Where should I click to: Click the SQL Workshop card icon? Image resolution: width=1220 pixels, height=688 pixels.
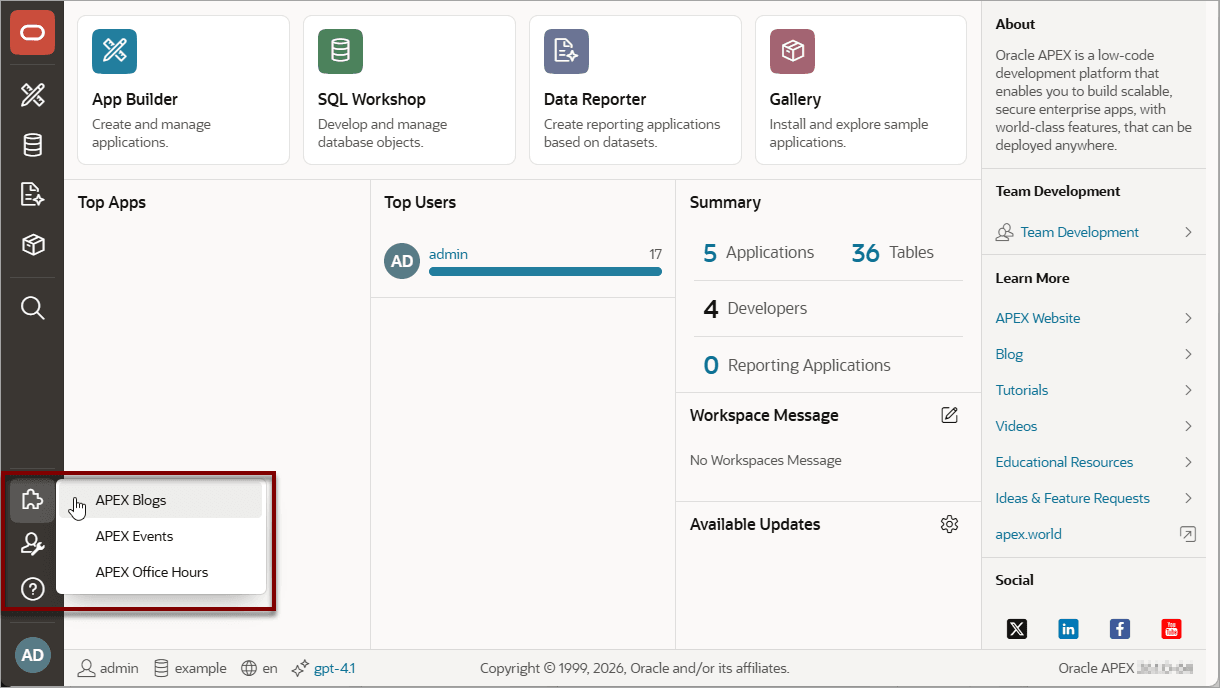click(340, 51)
